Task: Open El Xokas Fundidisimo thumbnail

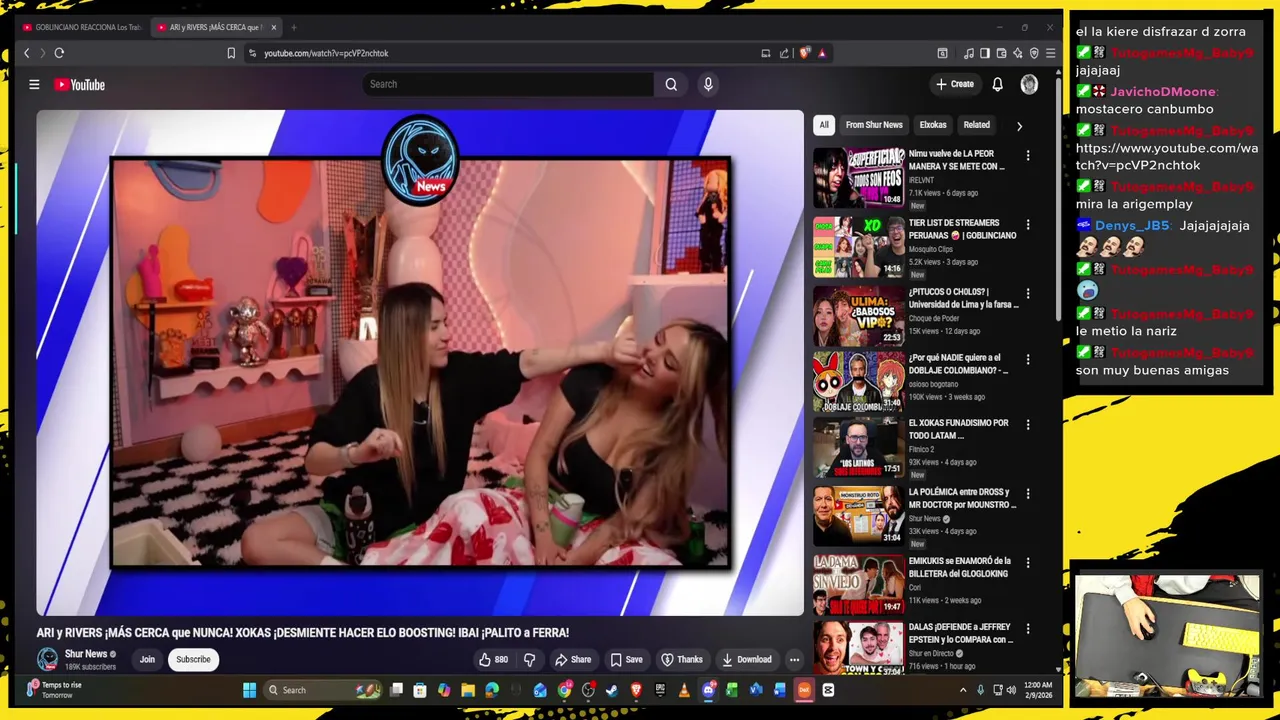Action: [858, 447]
